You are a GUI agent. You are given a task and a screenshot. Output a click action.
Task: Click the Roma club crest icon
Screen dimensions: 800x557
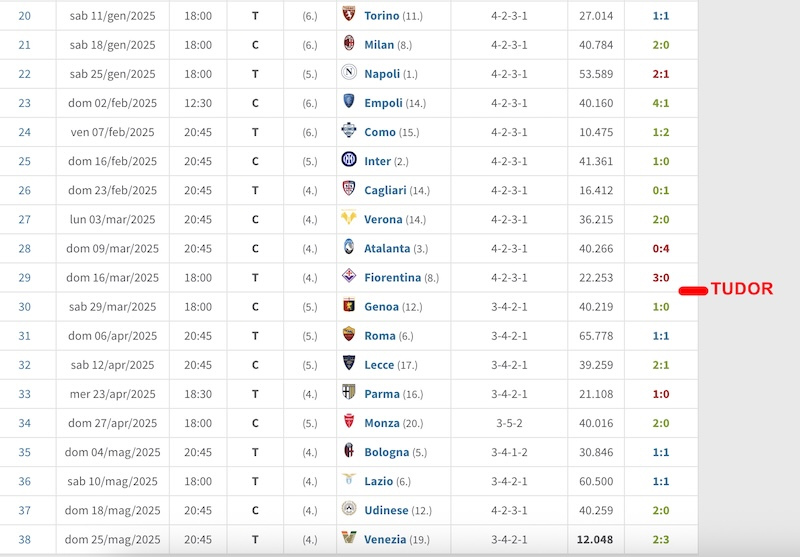coord(348,334)
